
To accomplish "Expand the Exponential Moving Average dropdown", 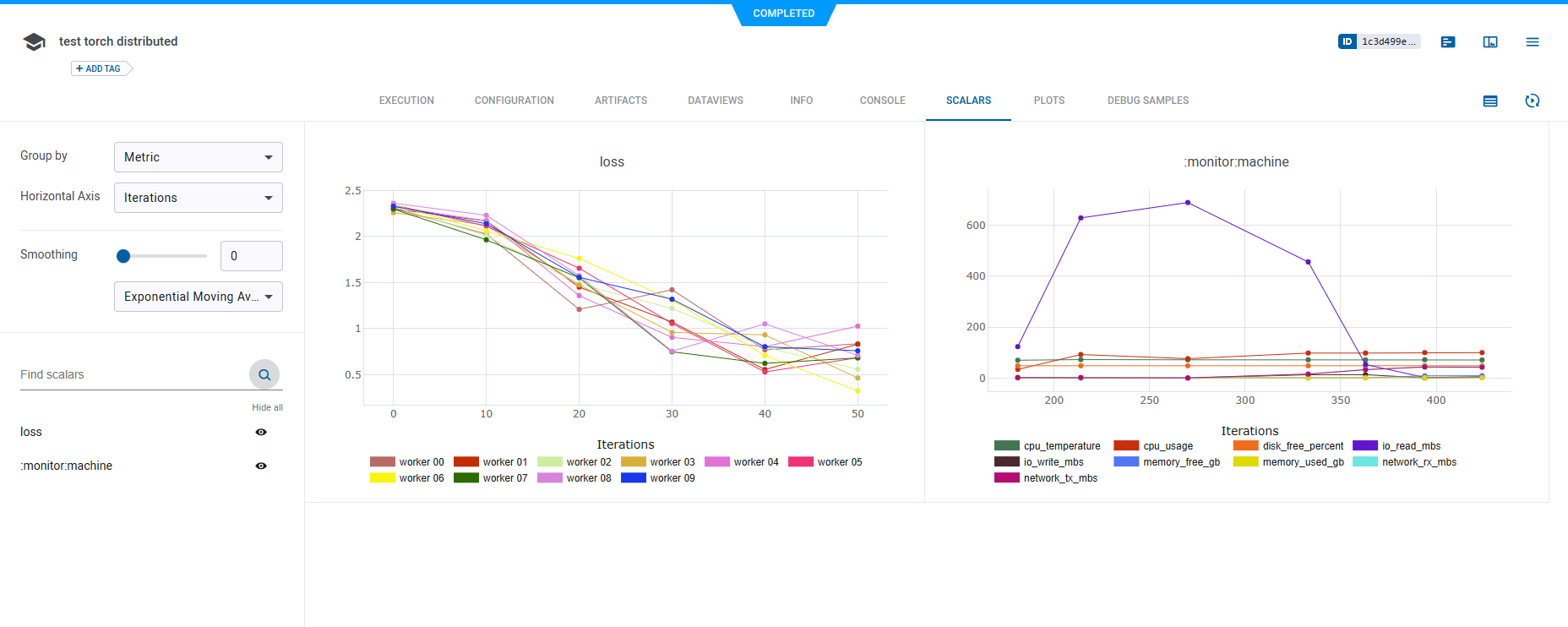I will [x=199, y=297].
